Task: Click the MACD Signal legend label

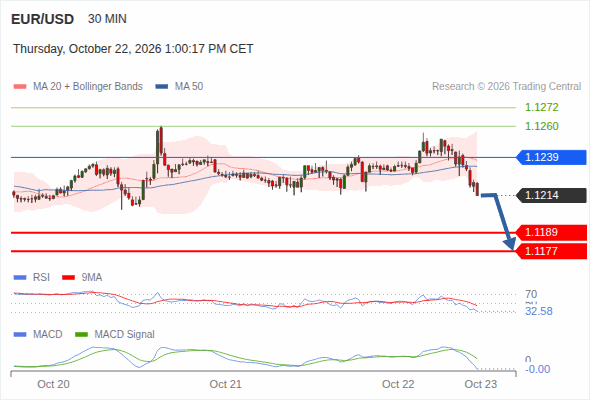Action: (125, 335)
